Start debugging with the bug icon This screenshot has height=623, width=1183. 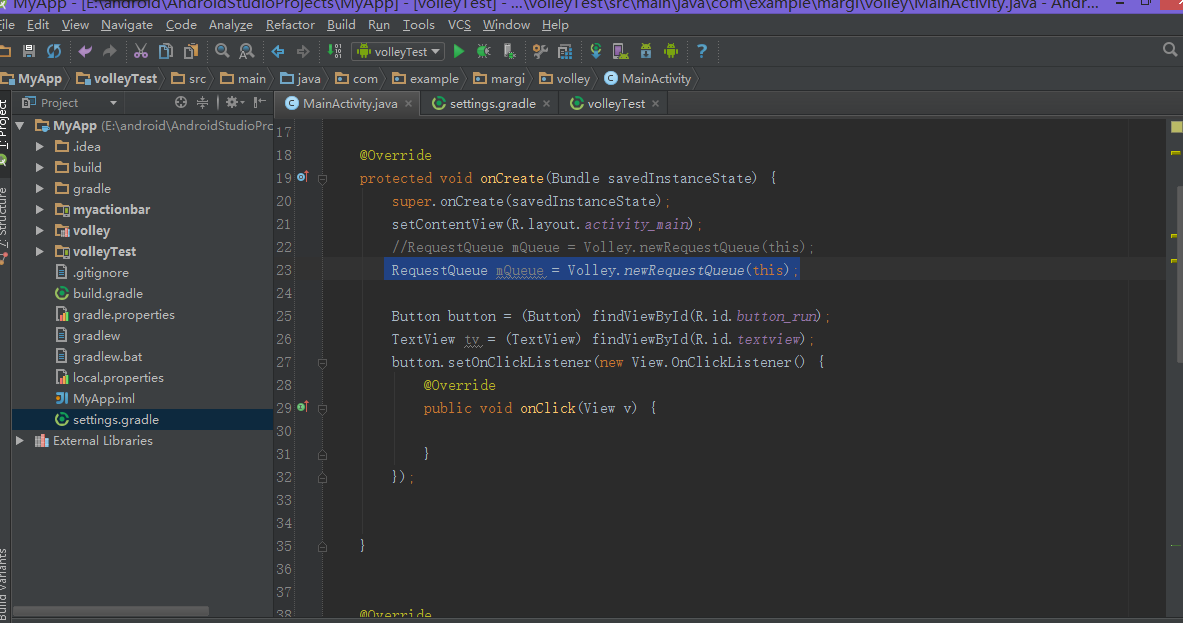[484, 51]
